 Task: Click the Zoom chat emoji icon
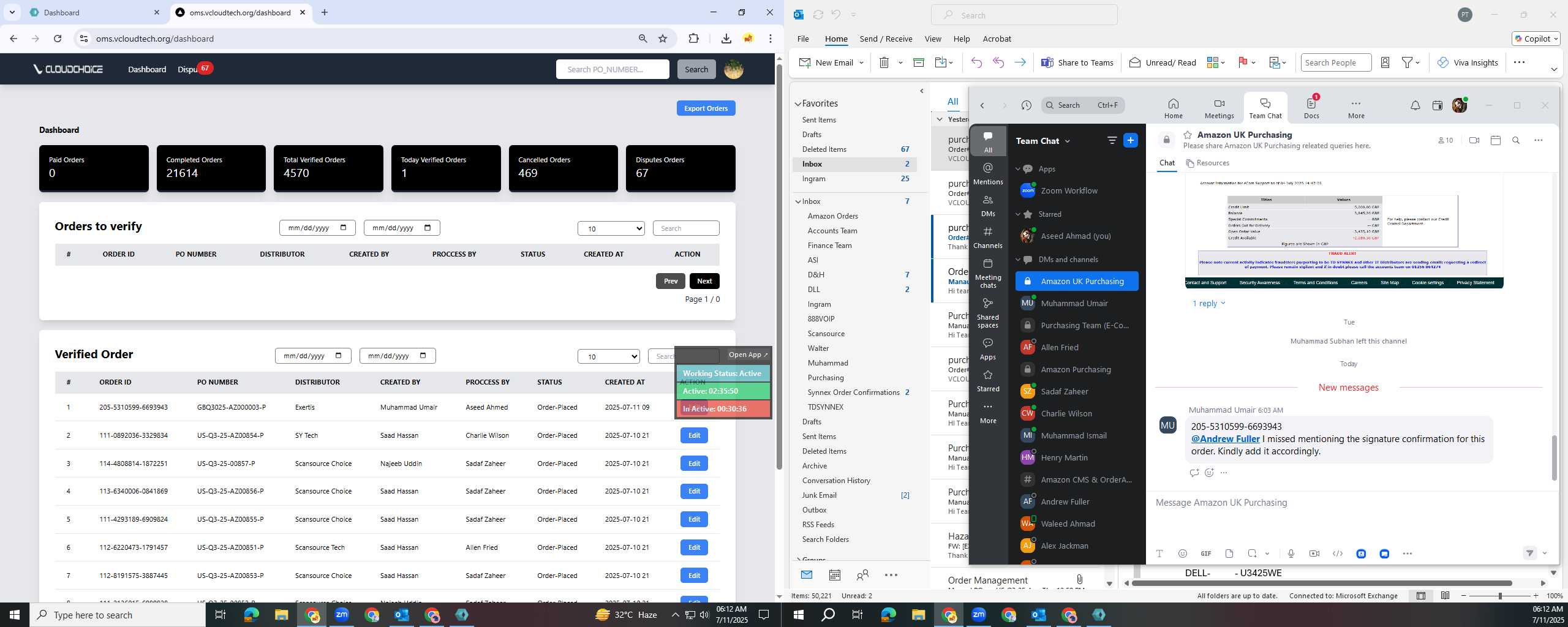pyautogui.click(x=1182, y=554)
